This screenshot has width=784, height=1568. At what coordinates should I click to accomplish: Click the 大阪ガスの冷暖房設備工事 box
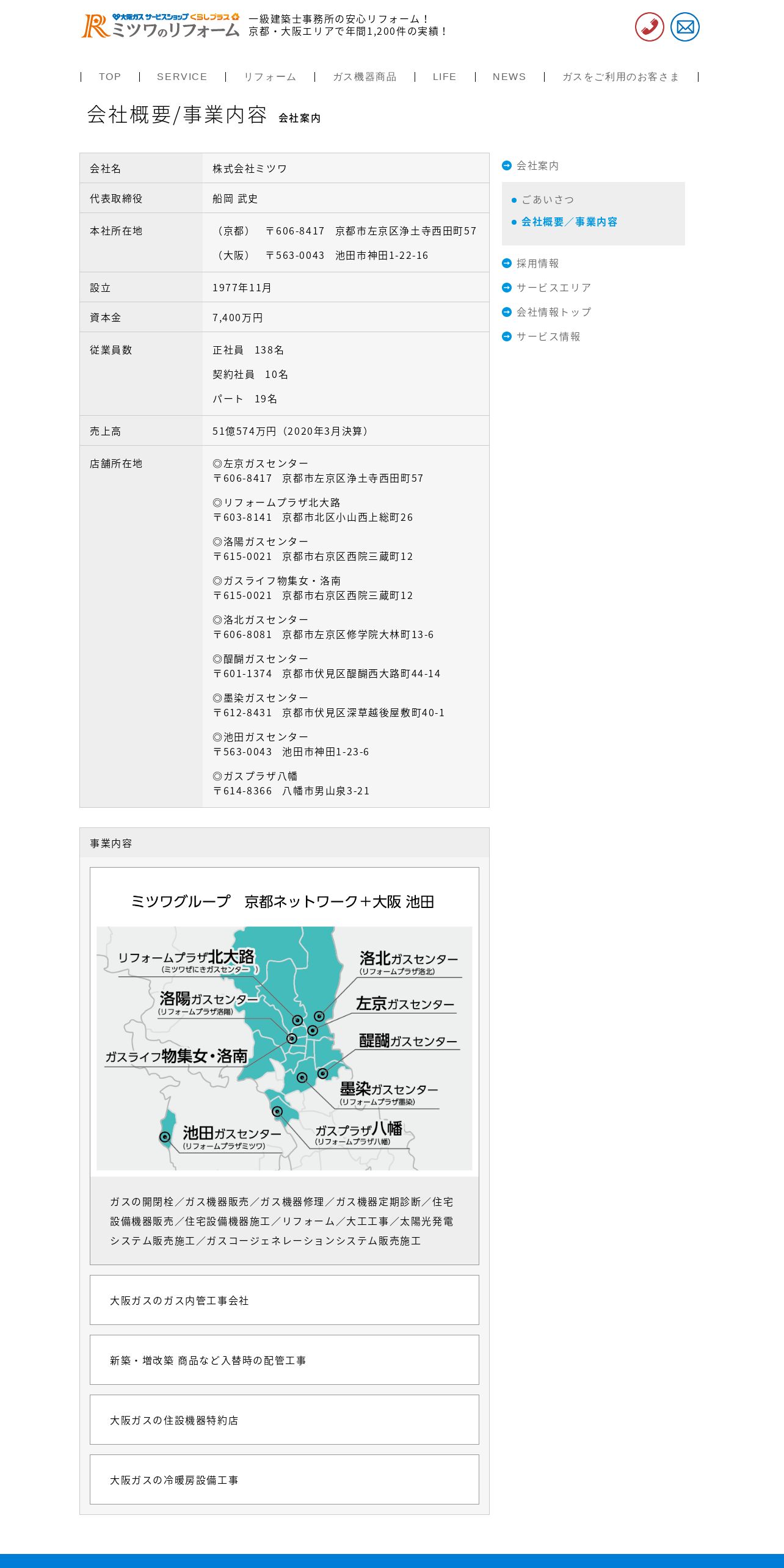285,1479
